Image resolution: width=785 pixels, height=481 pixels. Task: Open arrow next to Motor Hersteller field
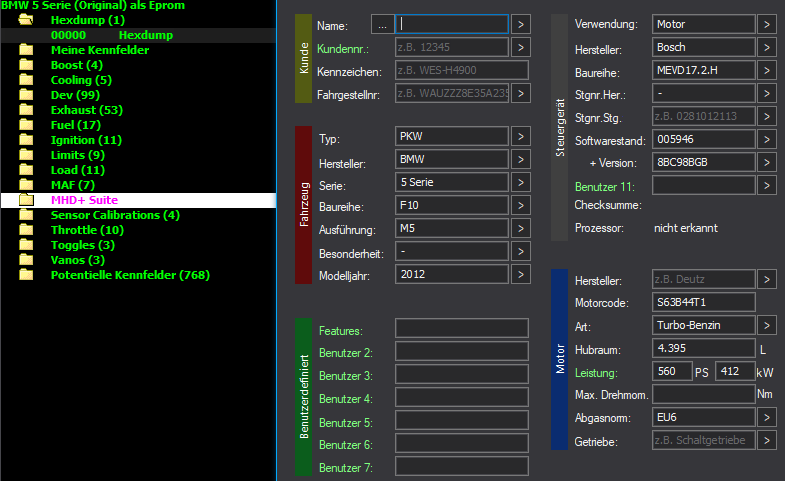(766, 280)
